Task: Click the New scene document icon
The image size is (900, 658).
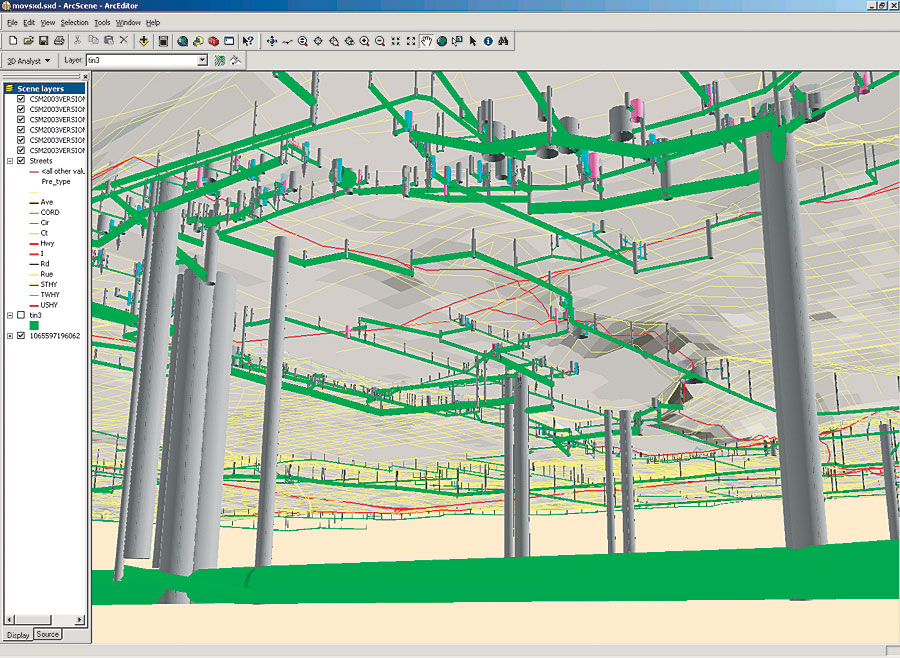Action: tap(13, 41)
